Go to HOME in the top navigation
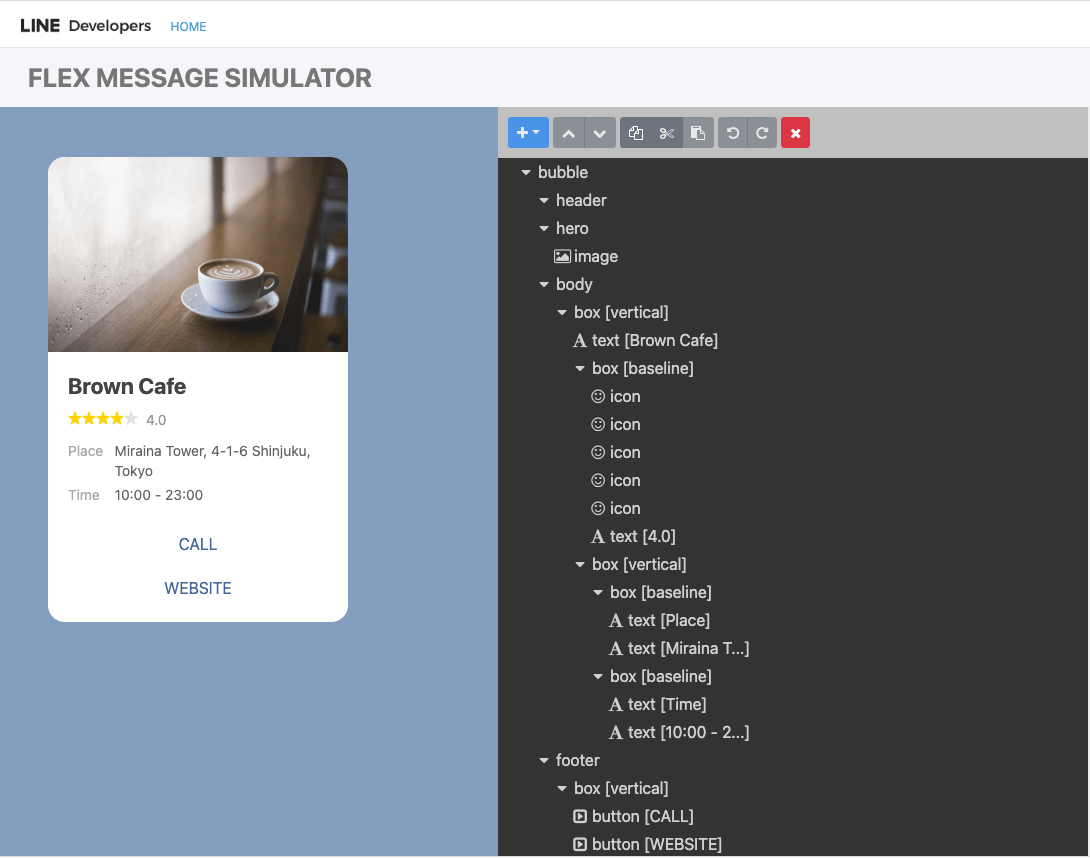The image size is (1090, 859). (188, 27)
